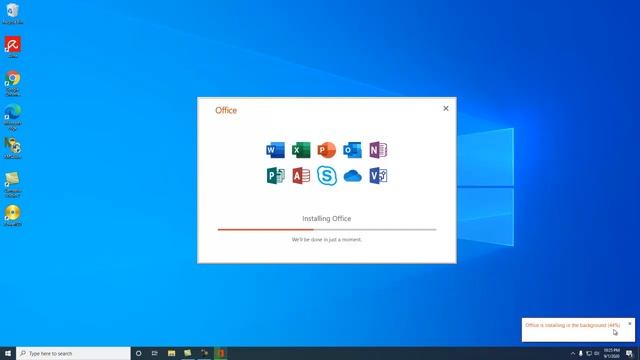Click the Access icon in installer window
640x360 pixels.
click(301, 176)
